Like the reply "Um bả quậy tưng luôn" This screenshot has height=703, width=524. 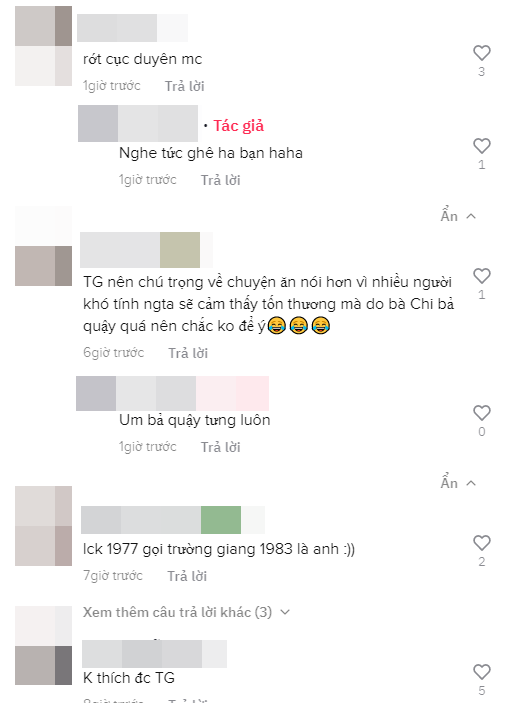481,413
